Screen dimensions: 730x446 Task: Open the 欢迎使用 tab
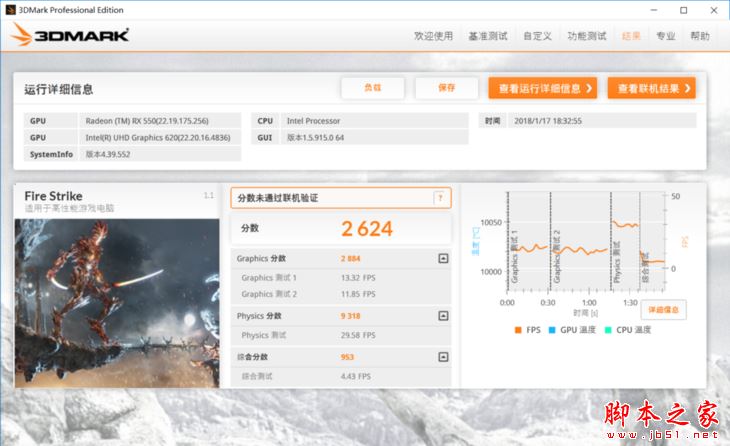tap(433, 36)
